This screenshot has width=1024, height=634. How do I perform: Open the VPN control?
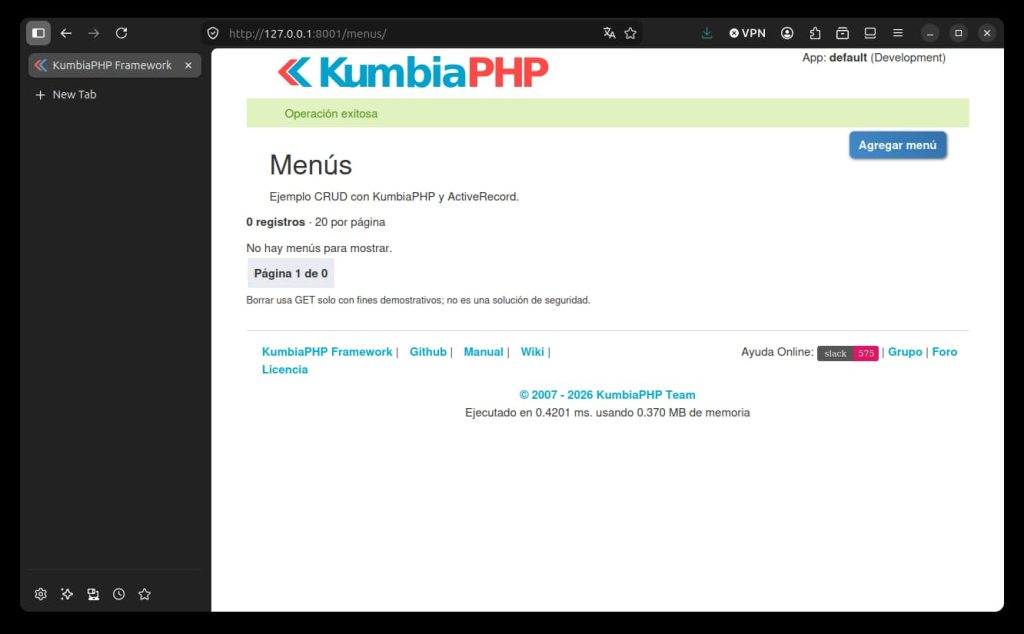pyautogui.click(x=747, y=33)
